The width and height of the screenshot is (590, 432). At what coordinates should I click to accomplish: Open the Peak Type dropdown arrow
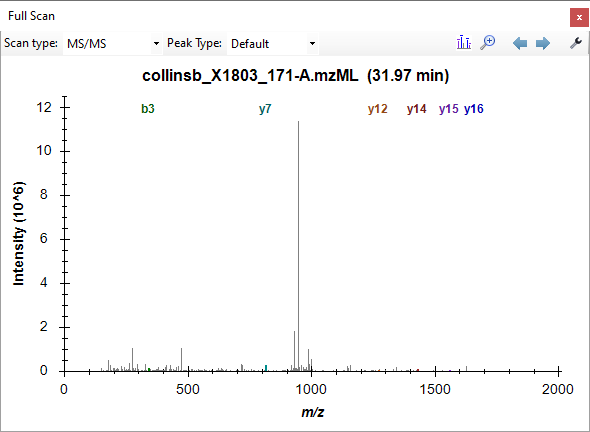coord(312,44)
